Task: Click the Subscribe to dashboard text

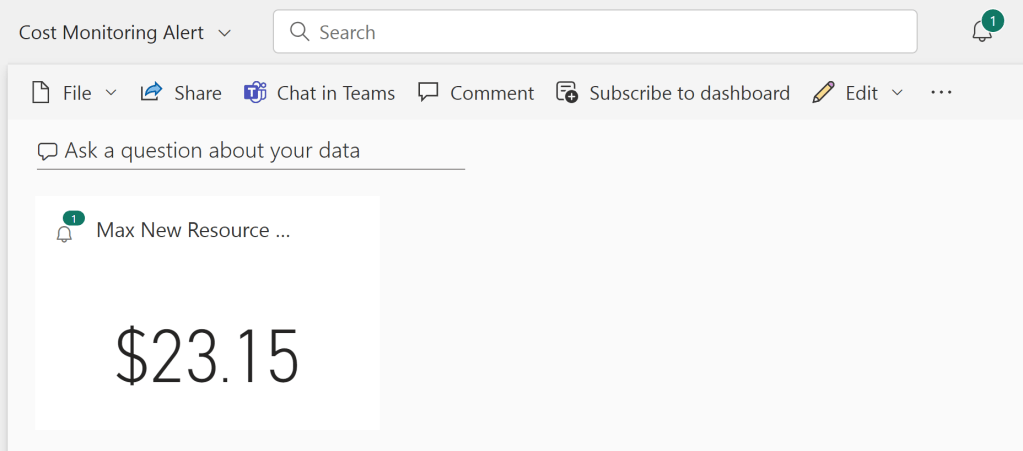Action: 689,93
